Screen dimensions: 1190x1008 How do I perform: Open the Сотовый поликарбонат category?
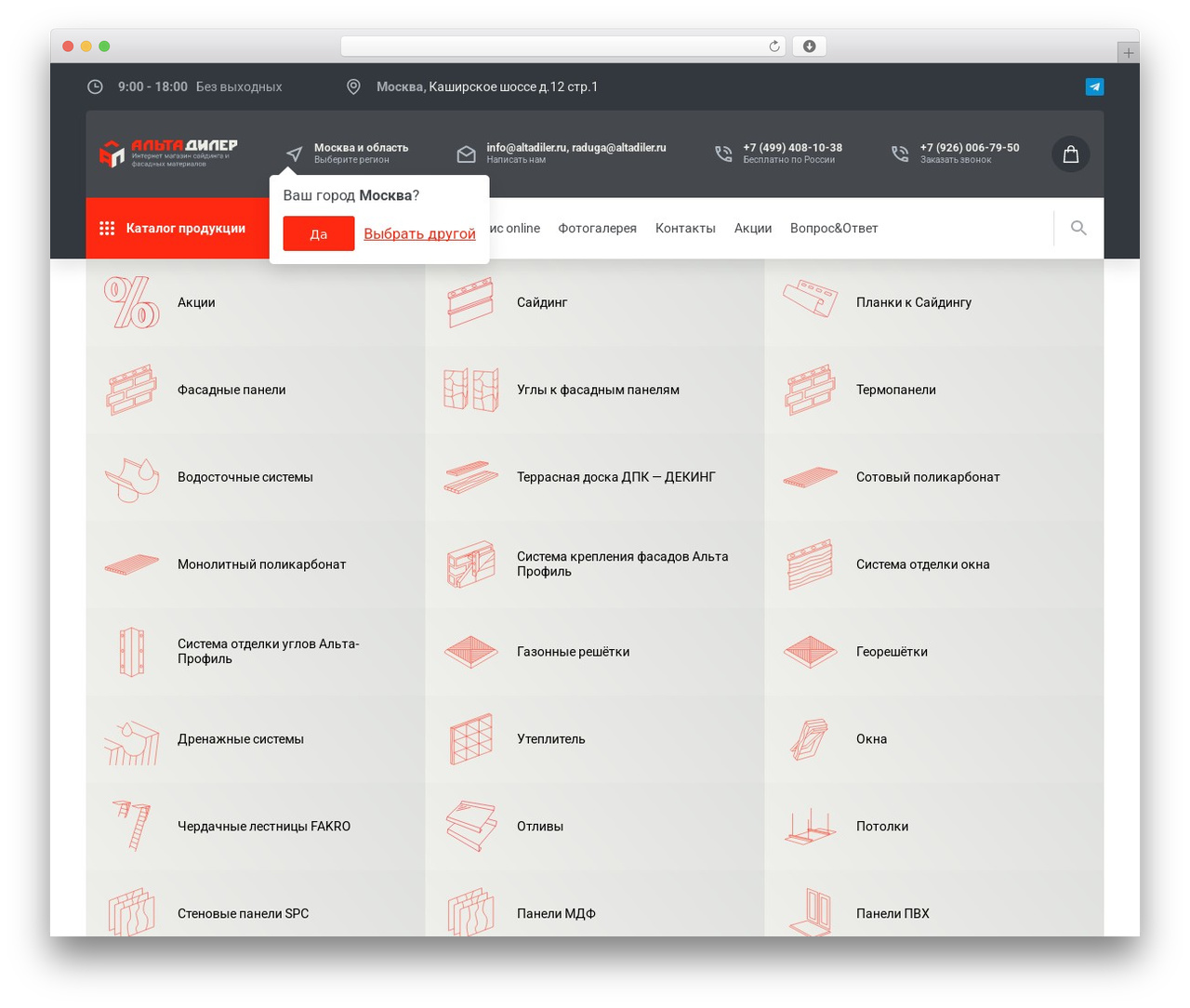934,477
